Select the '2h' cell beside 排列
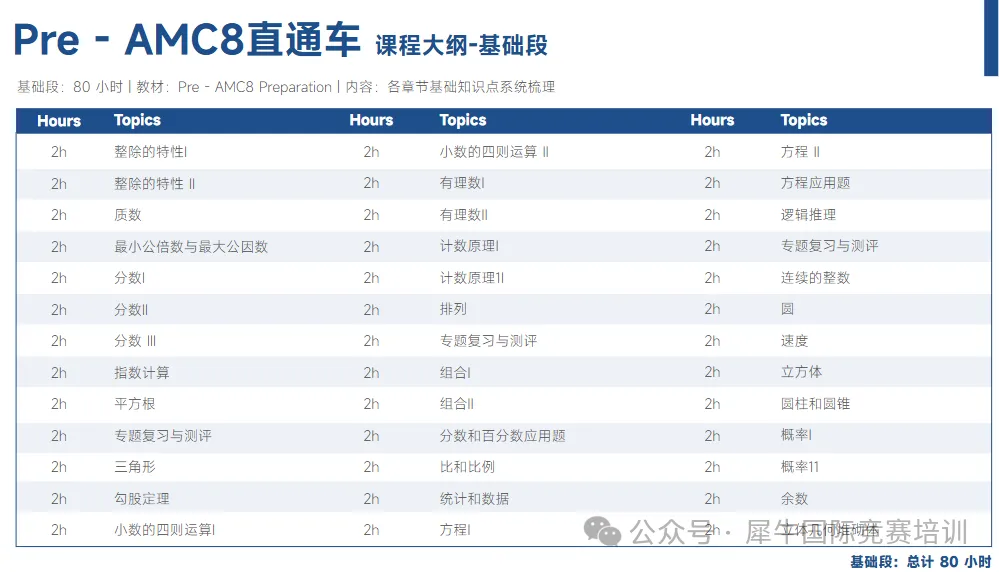This screenshot has width=999, height=572. (371, 310)
